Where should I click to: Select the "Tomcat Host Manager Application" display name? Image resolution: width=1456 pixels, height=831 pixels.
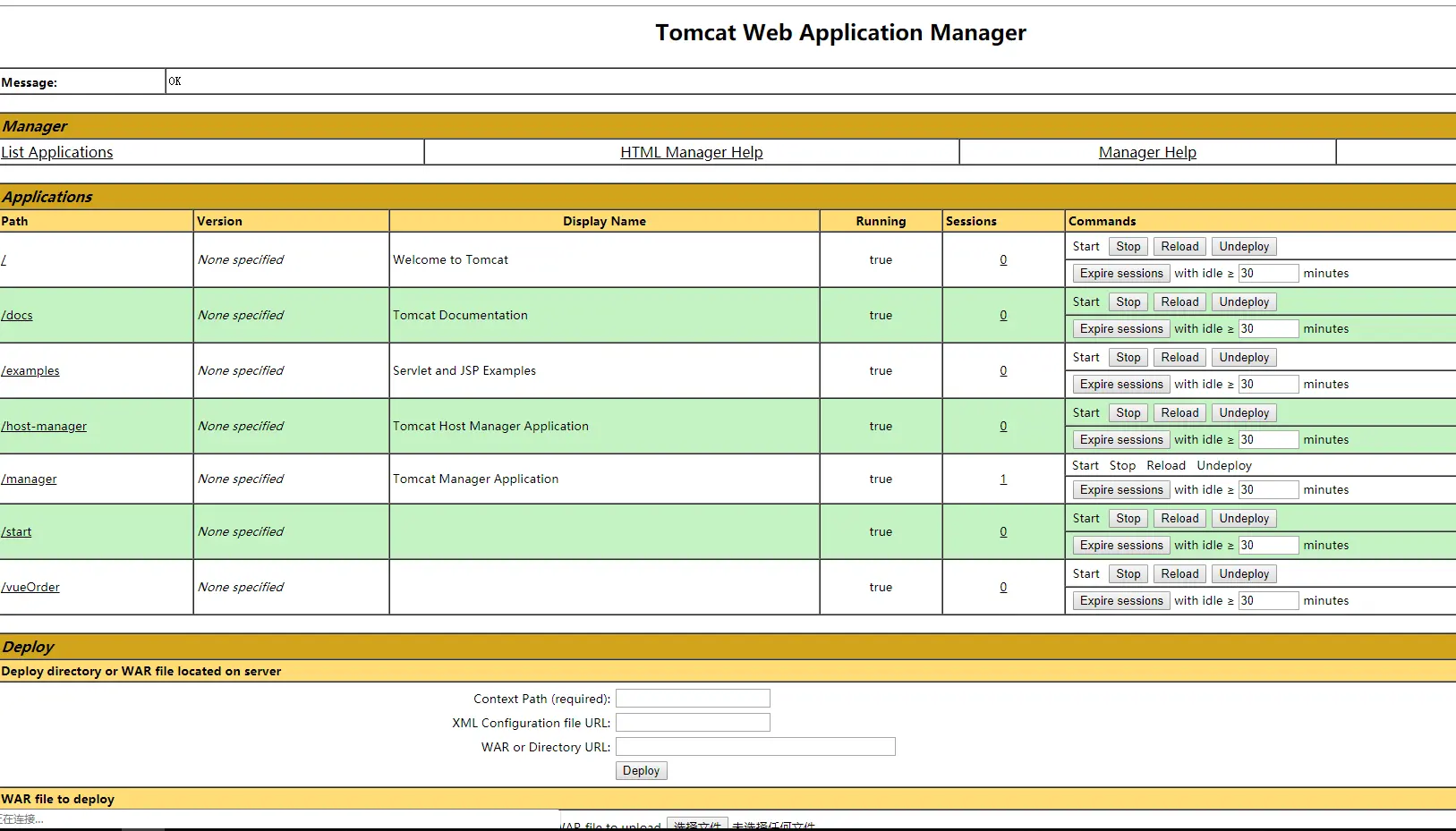click(490, 427)
